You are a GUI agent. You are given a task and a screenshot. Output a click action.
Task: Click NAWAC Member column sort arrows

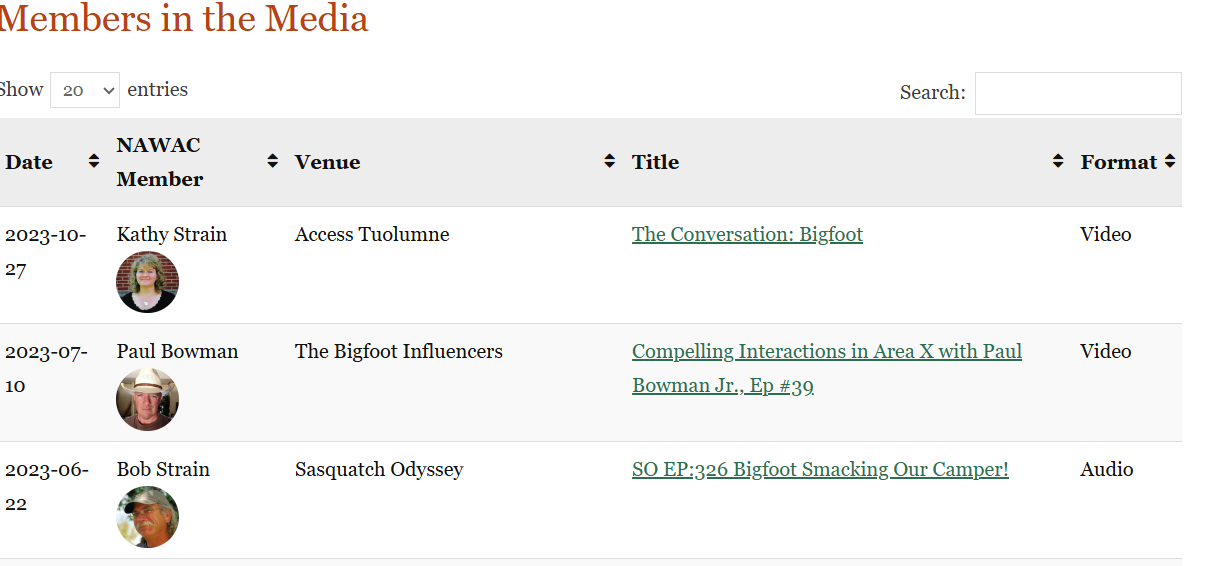click(272, 162)
